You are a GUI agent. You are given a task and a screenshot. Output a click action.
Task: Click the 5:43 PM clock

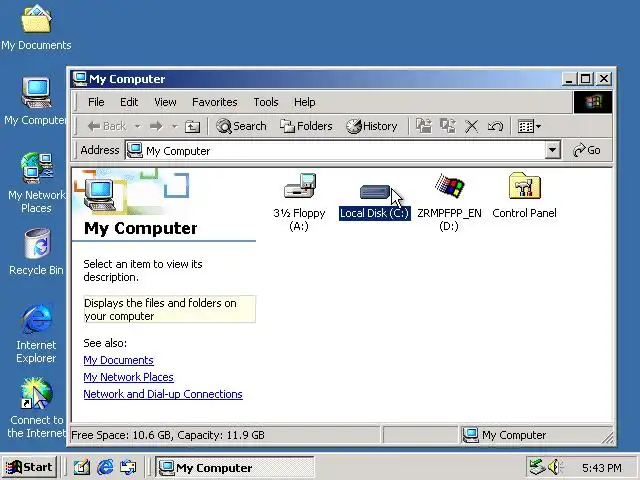602,467
